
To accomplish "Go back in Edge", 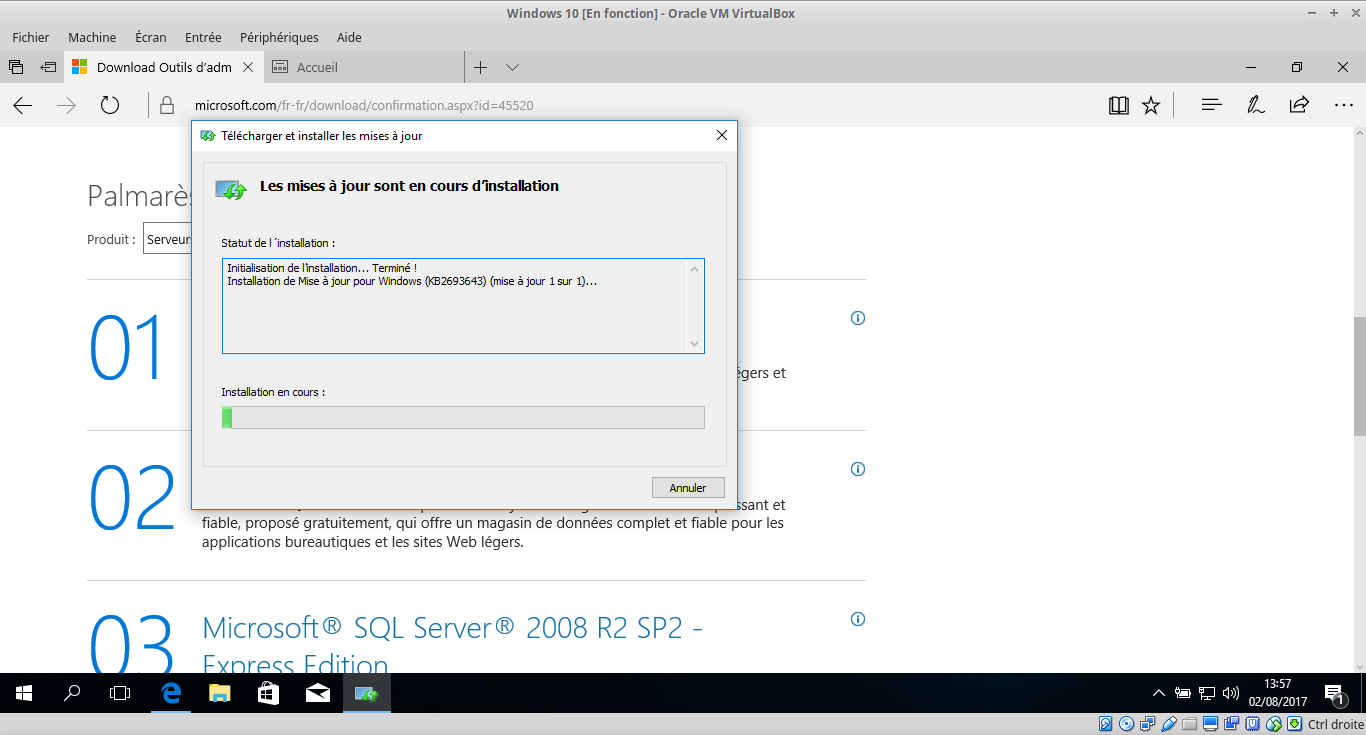I will pyautogui.click(x=23, y=105).
